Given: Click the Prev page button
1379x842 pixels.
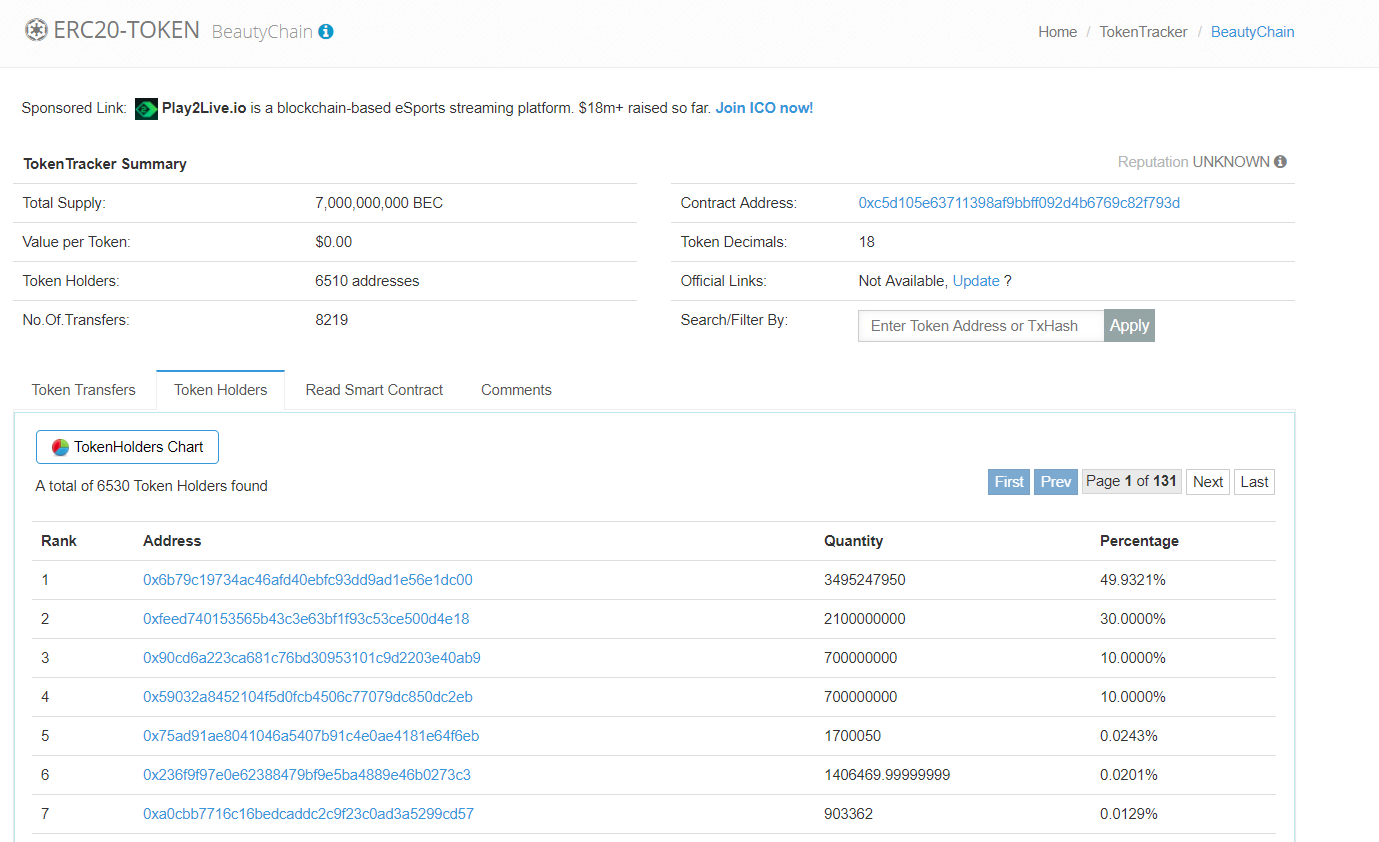Looking at the screenshot, I should coord(1056,482).
